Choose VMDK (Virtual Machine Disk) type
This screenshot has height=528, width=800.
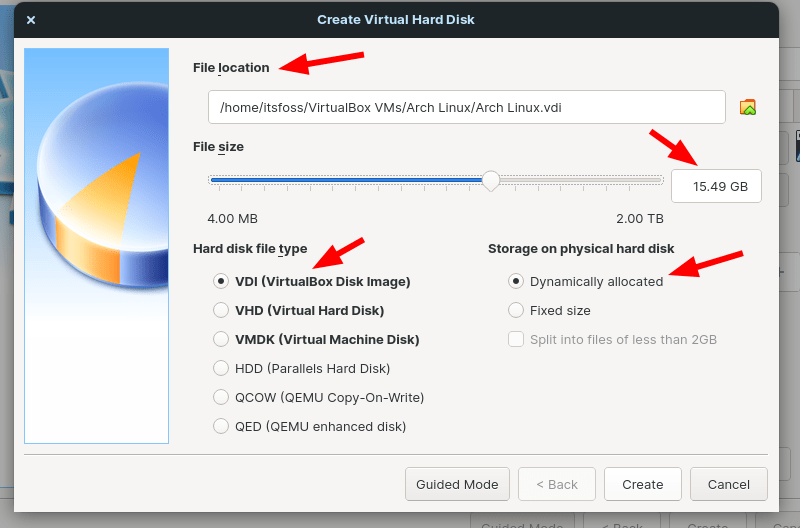pyautogui.click(x=222, y=340)
